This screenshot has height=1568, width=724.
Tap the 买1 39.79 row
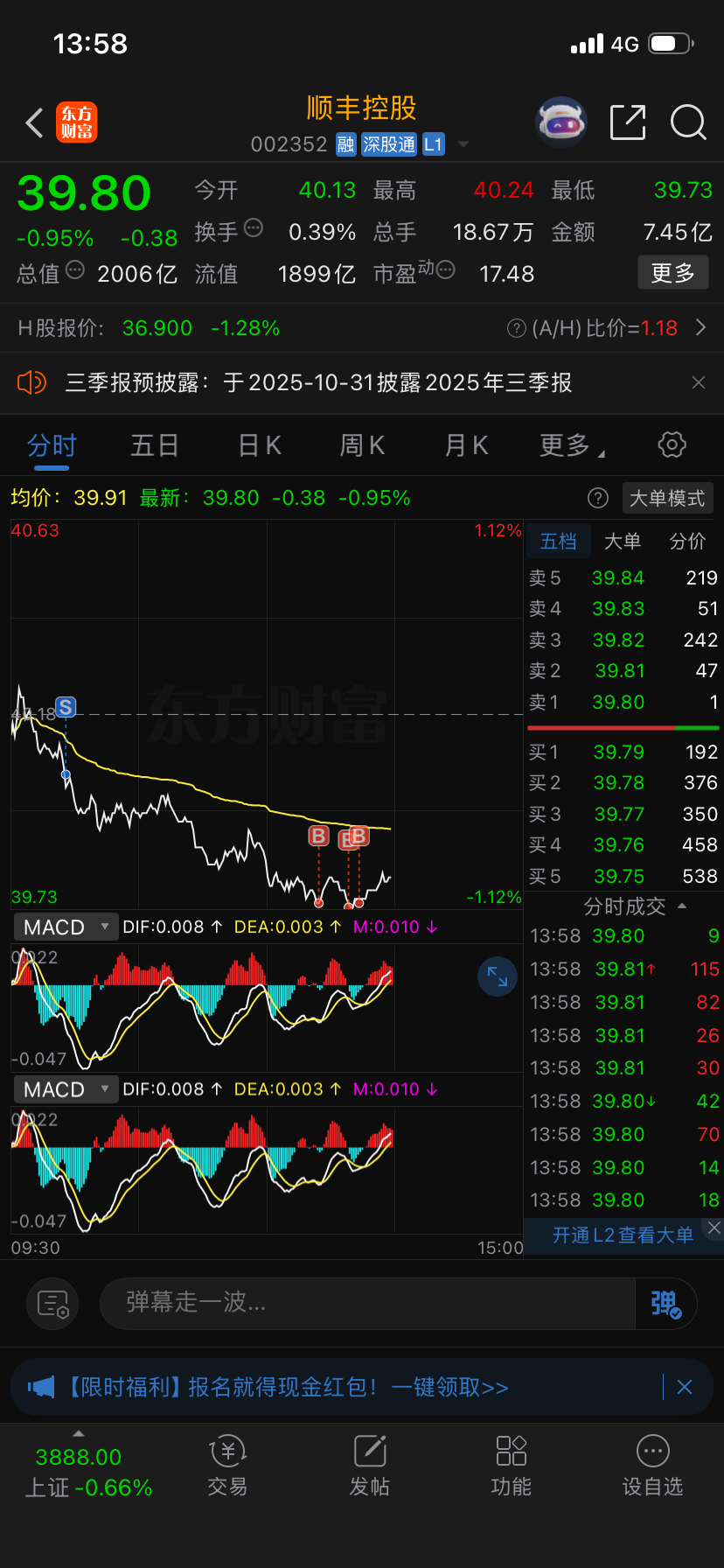click(623, 752)
